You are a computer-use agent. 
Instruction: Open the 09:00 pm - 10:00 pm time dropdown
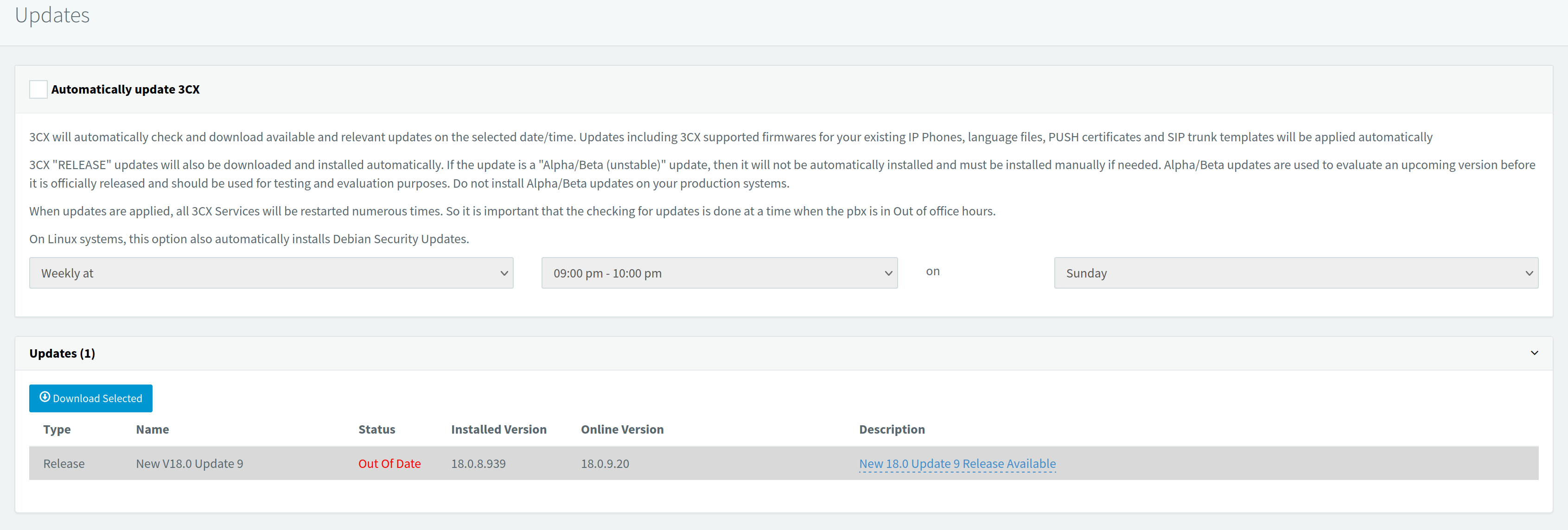point(719,273)
